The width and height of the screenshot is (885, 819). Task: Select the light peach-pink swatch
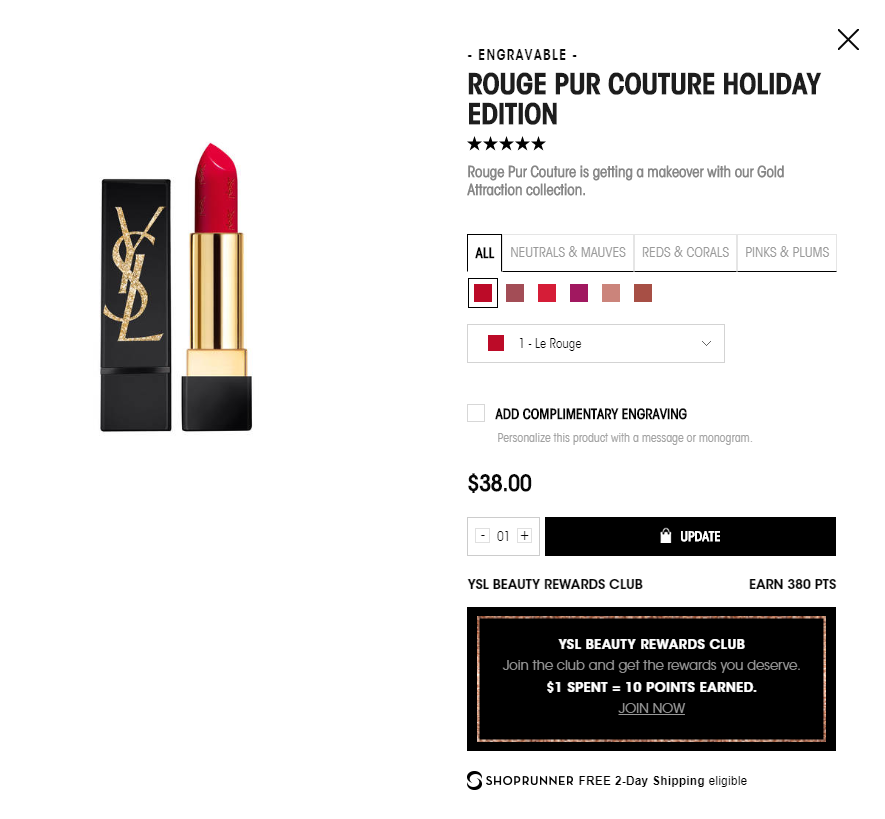pos(611,293)
